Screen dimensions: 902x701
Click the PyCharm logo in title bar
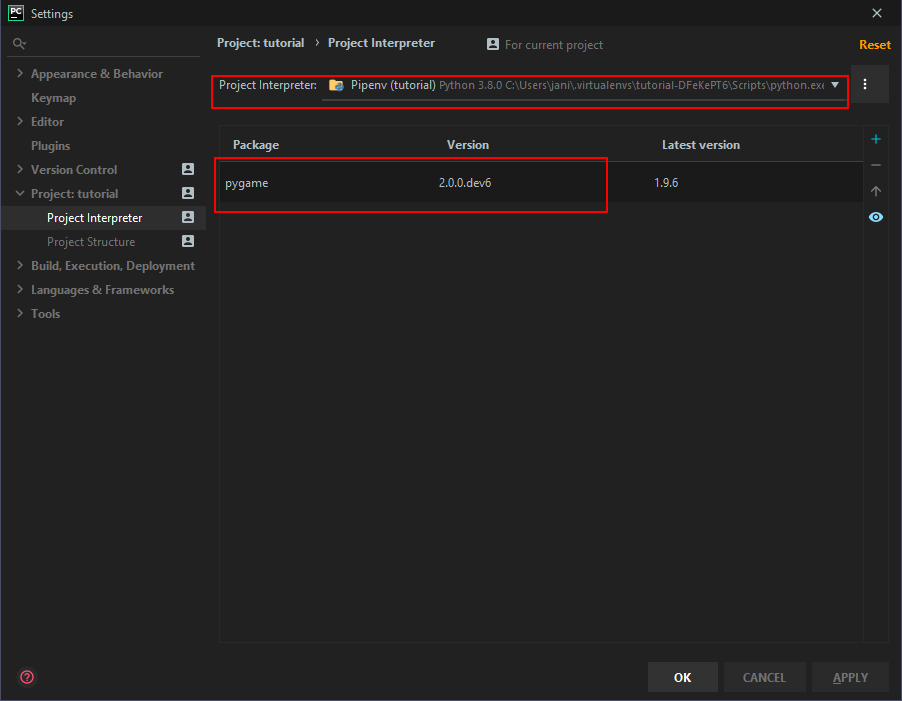coord(16,13)
